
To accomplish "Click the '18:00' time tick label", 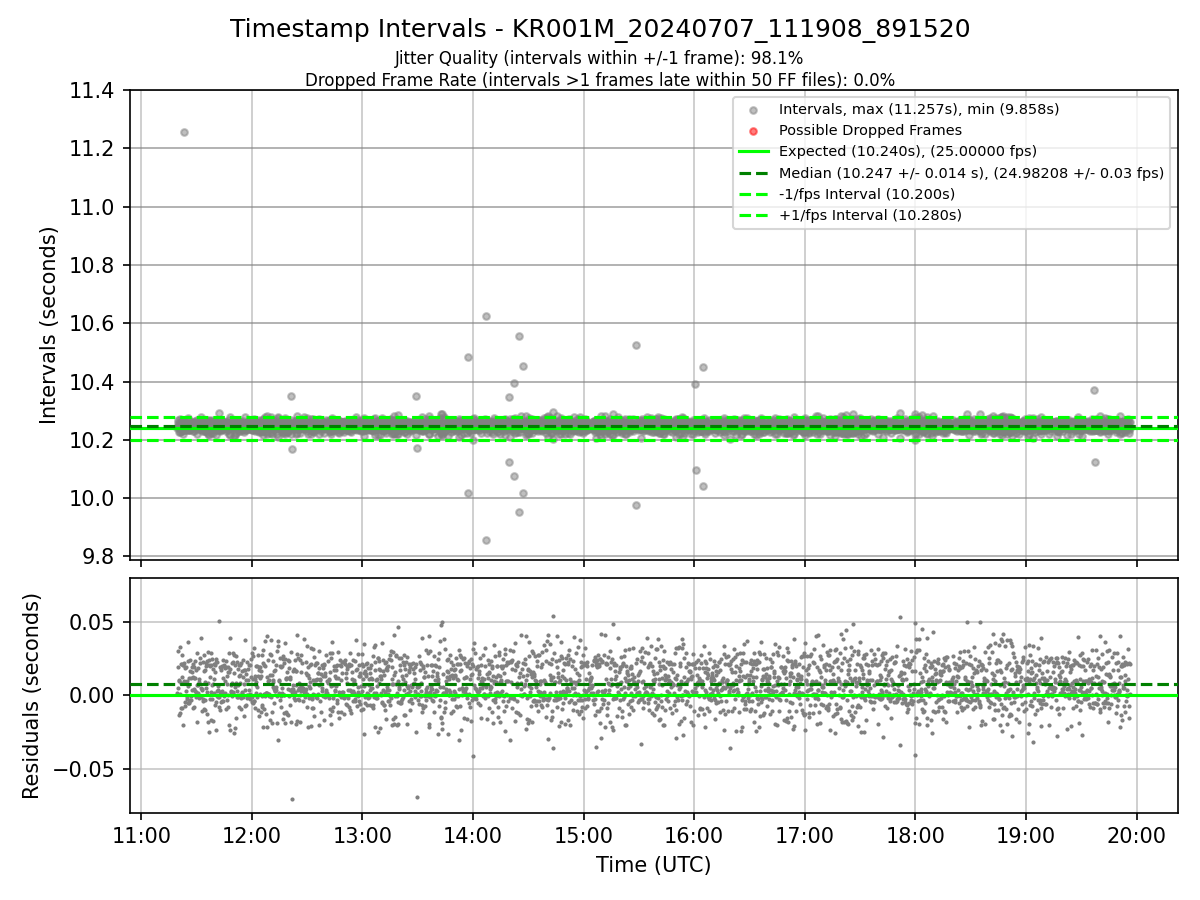I will pyautogui.click(x=915, y=835).
